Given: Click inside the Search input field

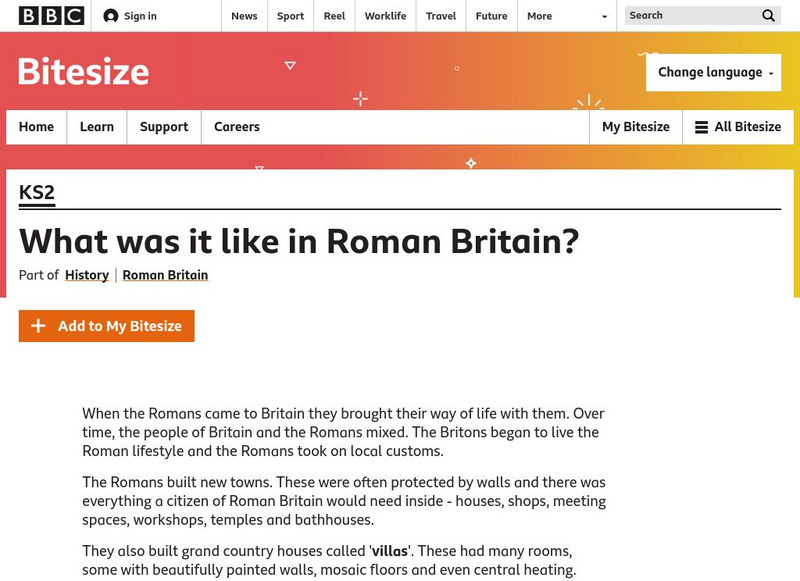Looking at the screenshot, I should tap(690, 16).
